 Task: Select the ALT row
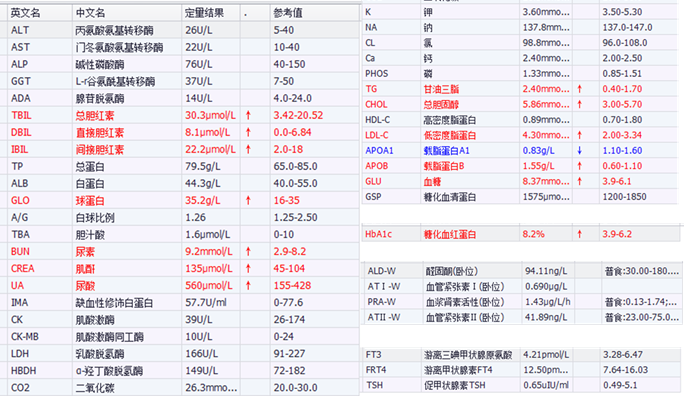[x=180, y=30]
